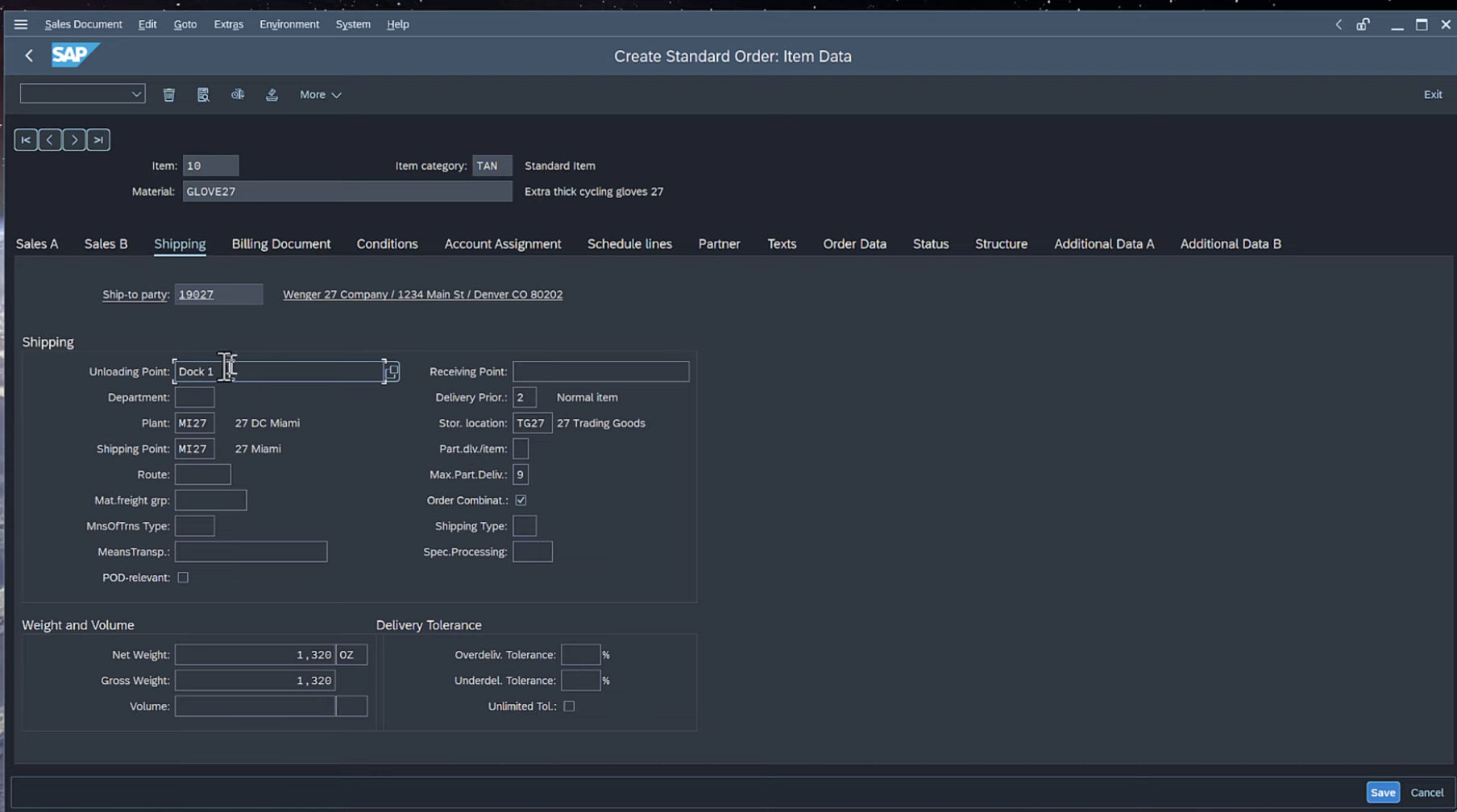
Task: Open the command field dropdown
Action: click(x=136, y=94)
